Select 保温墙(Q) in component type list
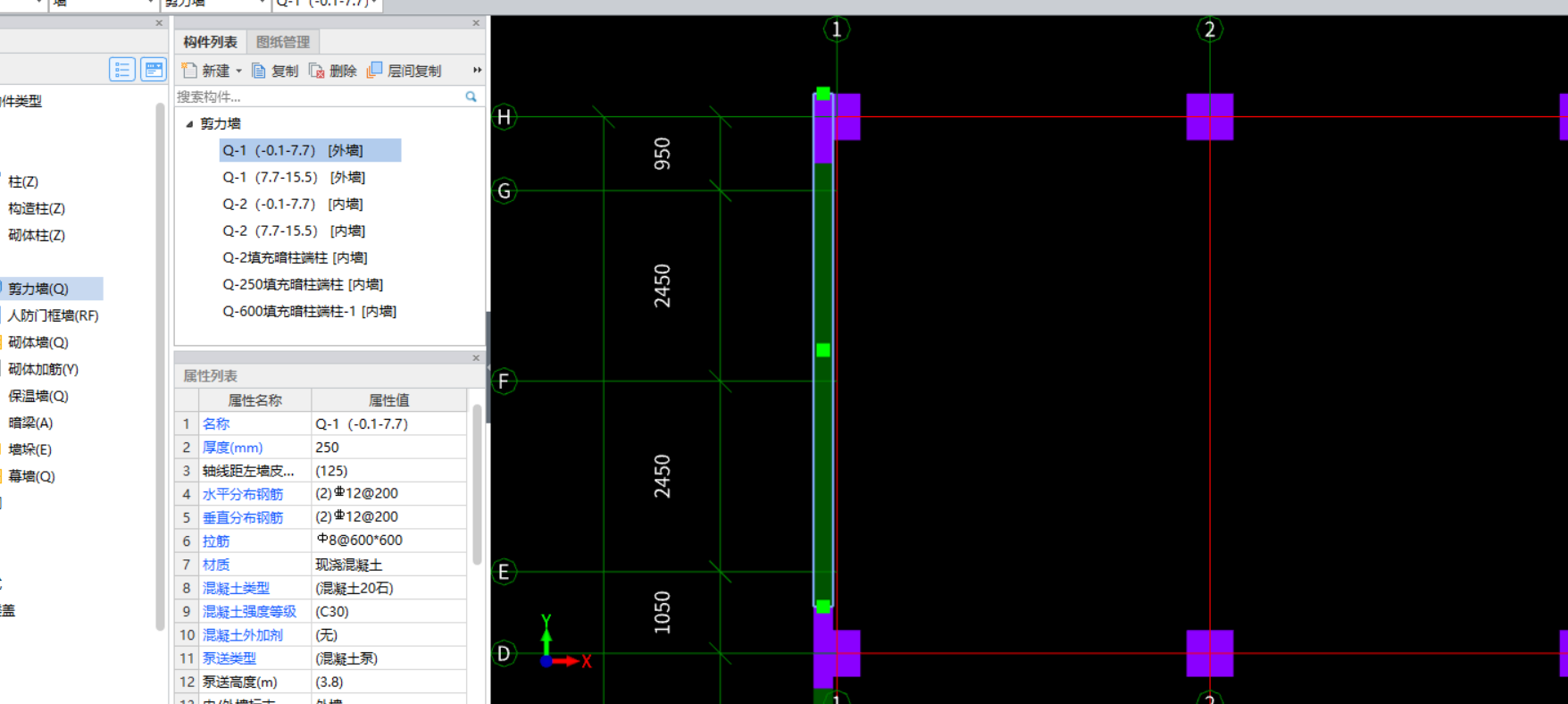 click(x=38, y=396)
